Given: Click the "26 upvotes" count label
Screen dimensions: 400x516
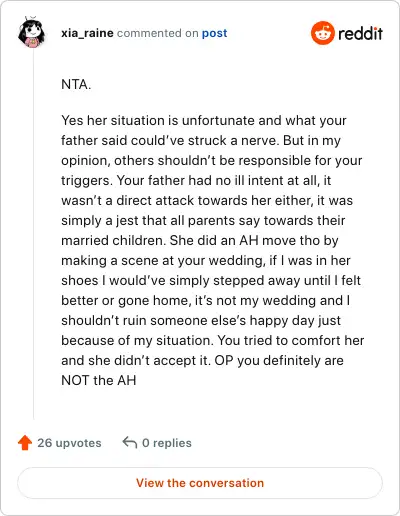Looking at the screenshot, I should [69, 443].
